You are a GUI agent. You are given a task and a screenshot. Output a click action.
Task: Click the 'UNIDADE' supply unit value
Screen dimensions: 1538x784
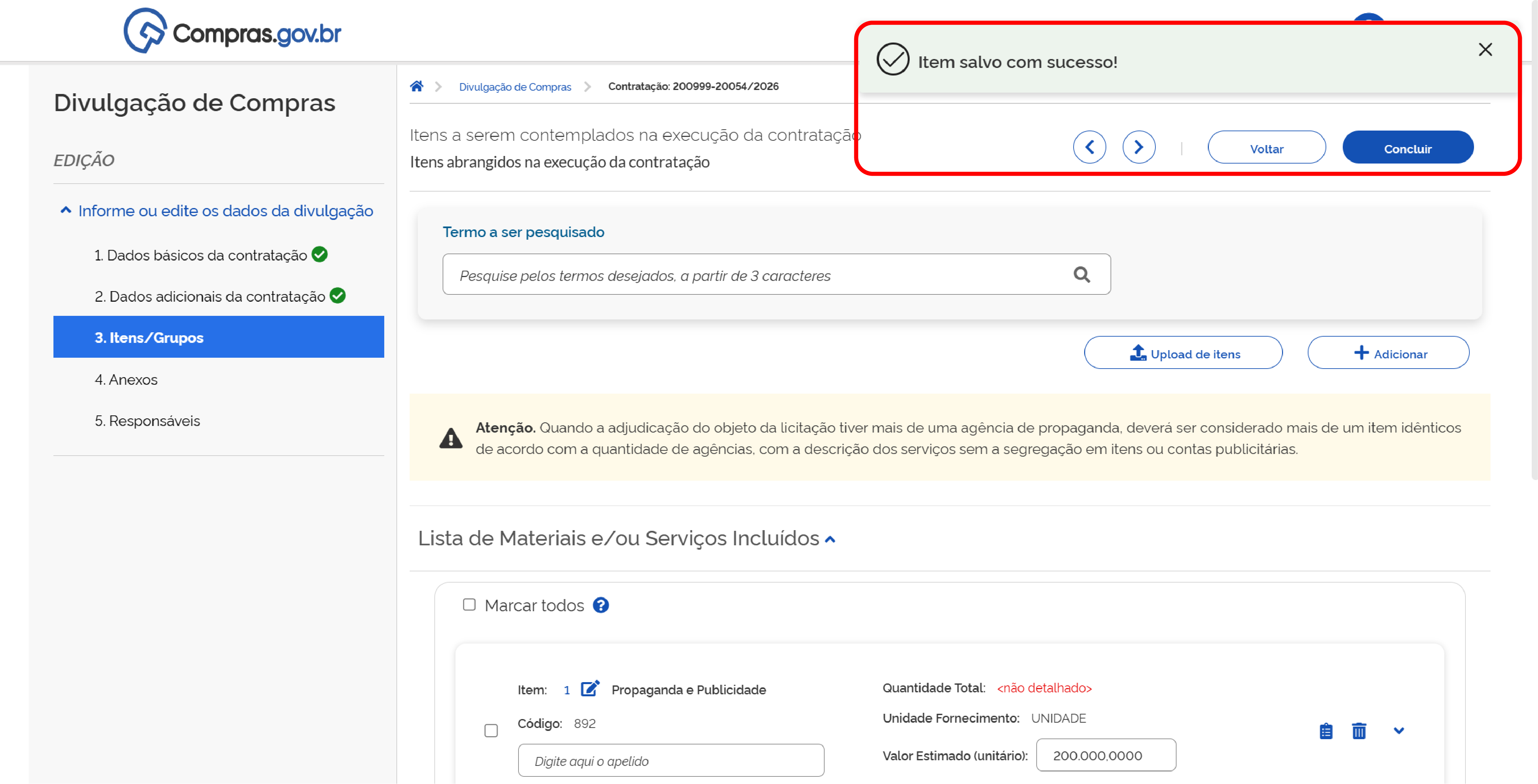pyautogui.click(x=1058, y=718)
